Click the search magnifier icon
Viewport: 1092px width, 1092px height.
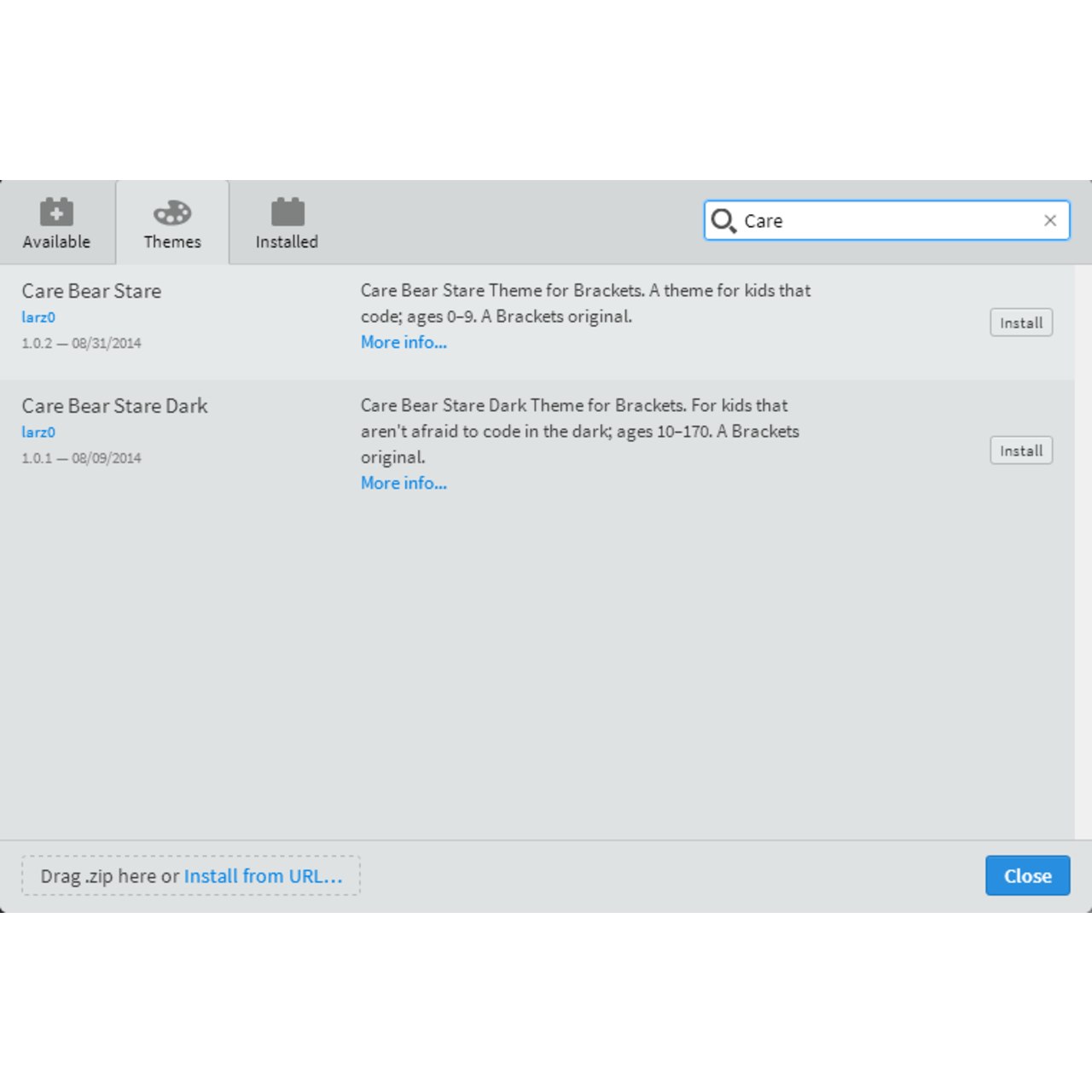pos(723,220)
